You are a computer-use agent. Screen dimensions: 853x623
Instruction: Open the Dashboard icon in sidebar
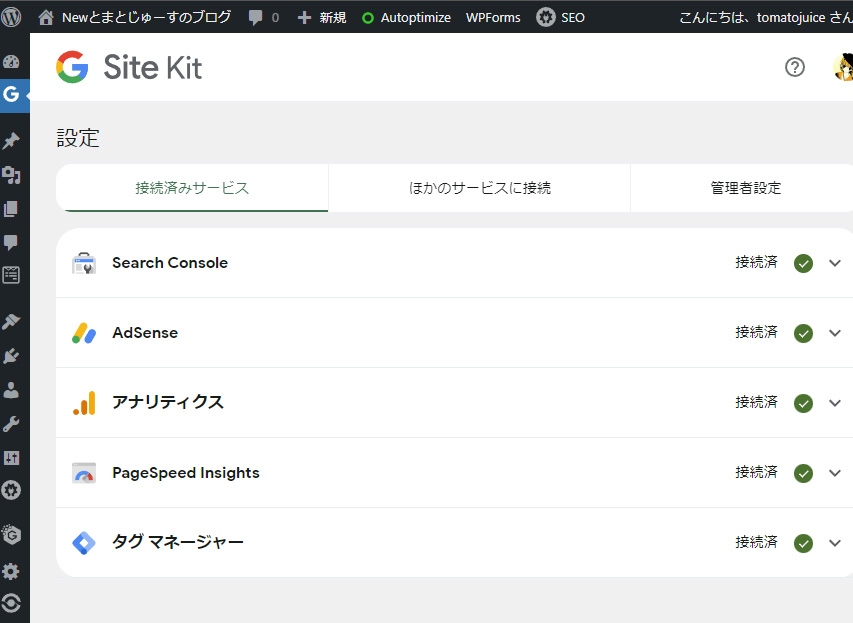pos(11,61)
